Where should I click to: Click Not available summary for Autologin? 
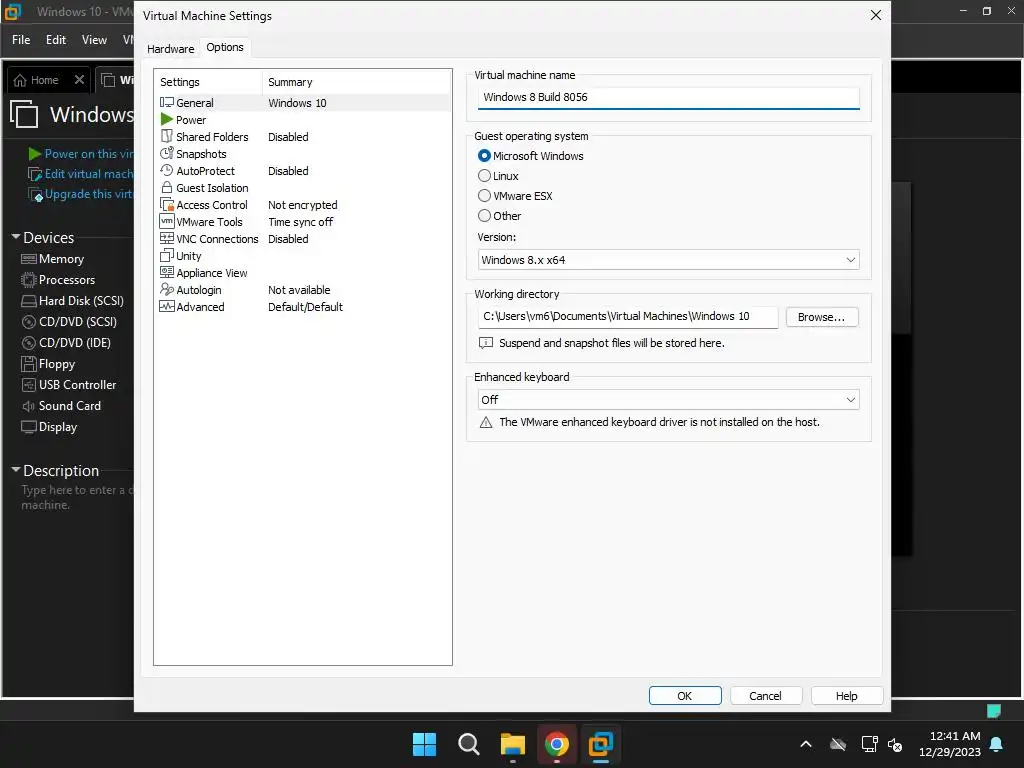pyautogui.click(x=299, y=290)
